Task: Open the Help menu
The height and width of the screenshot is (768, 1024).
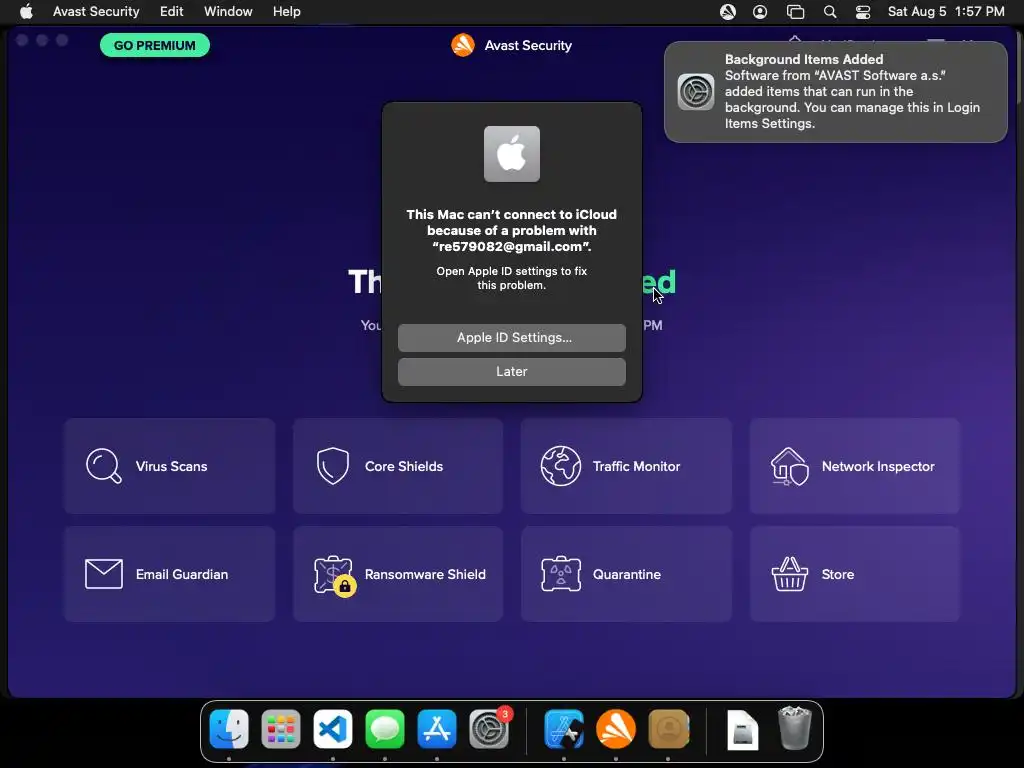Action: (286, 11)
